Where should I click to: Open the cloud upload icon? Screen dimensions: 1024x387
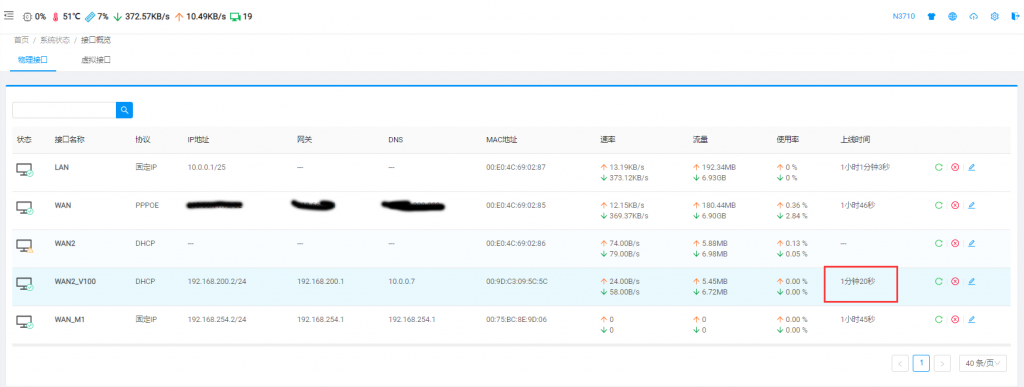point(974,16)
